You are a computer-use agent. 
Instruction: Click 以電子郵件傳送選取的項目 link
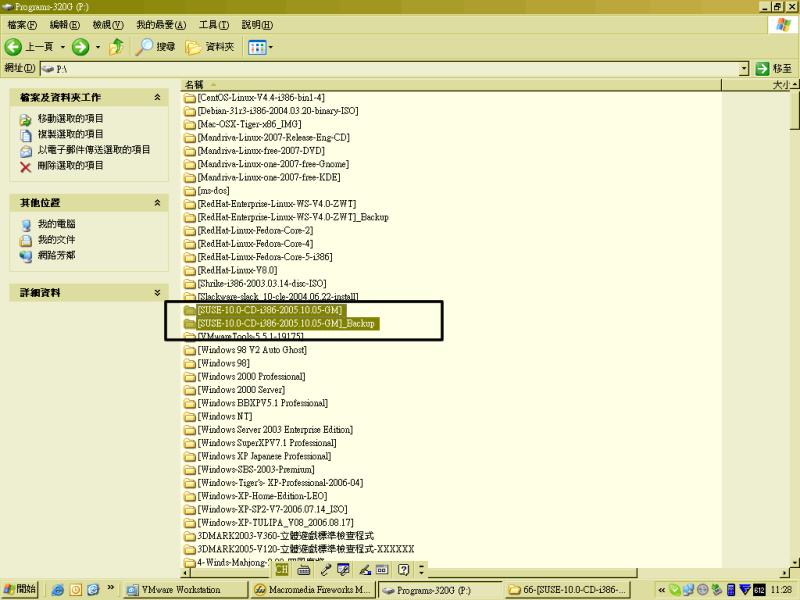(94, 150)
